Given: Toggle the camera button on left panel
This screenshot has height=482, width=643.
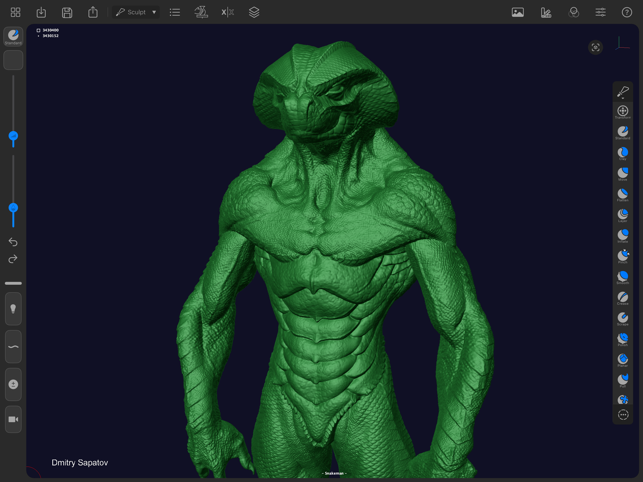Looking at the screenshot, I should tap(13, 419).
